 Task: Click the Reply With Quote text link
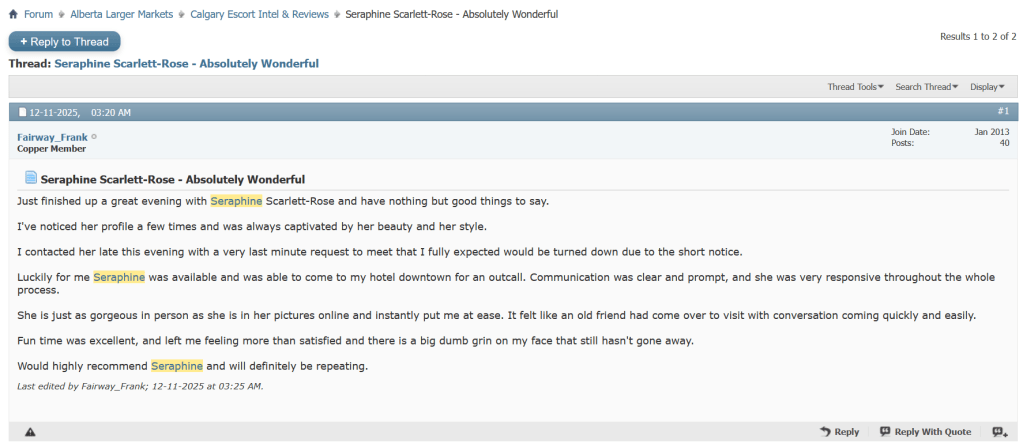[932, 432]
